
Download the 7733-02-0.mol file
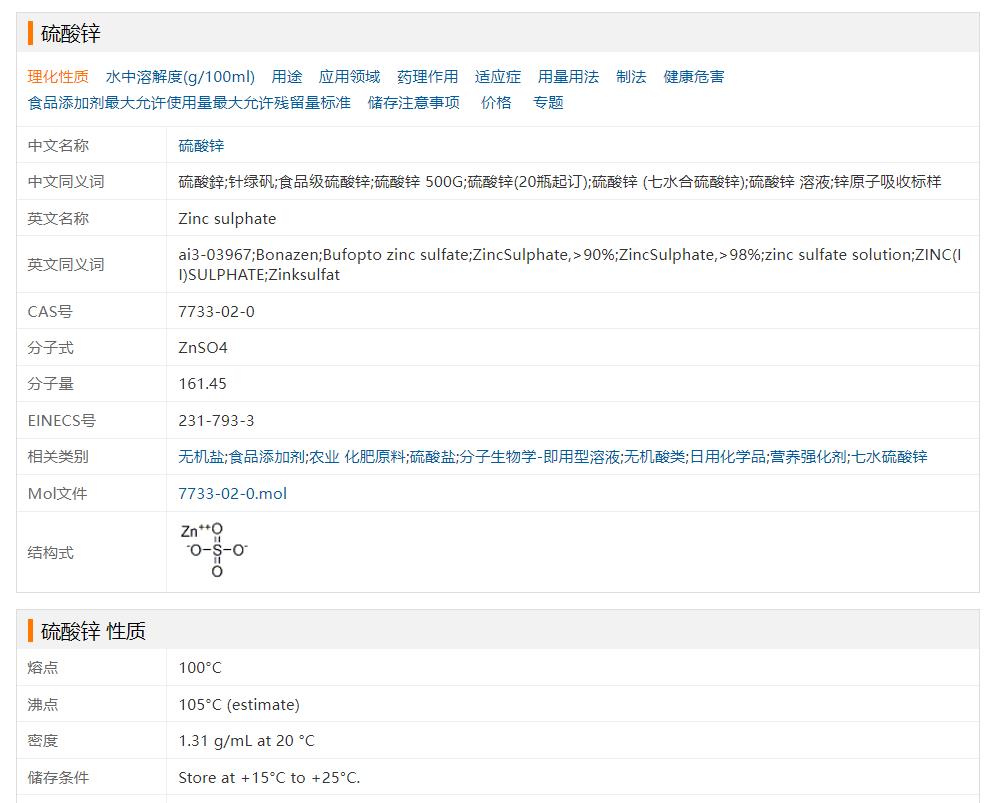tap(232, 494)
